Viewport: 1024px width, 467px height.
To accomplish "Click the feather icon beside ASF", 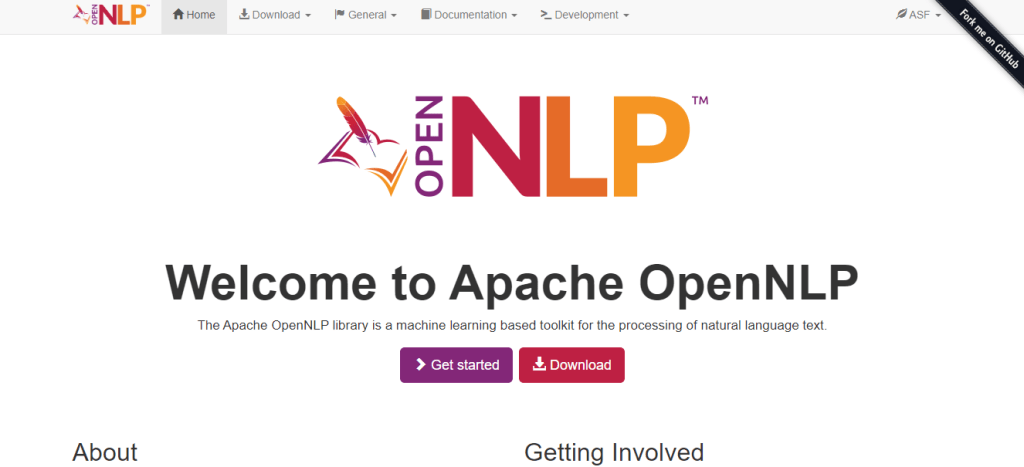I will (x=902, y=15).
